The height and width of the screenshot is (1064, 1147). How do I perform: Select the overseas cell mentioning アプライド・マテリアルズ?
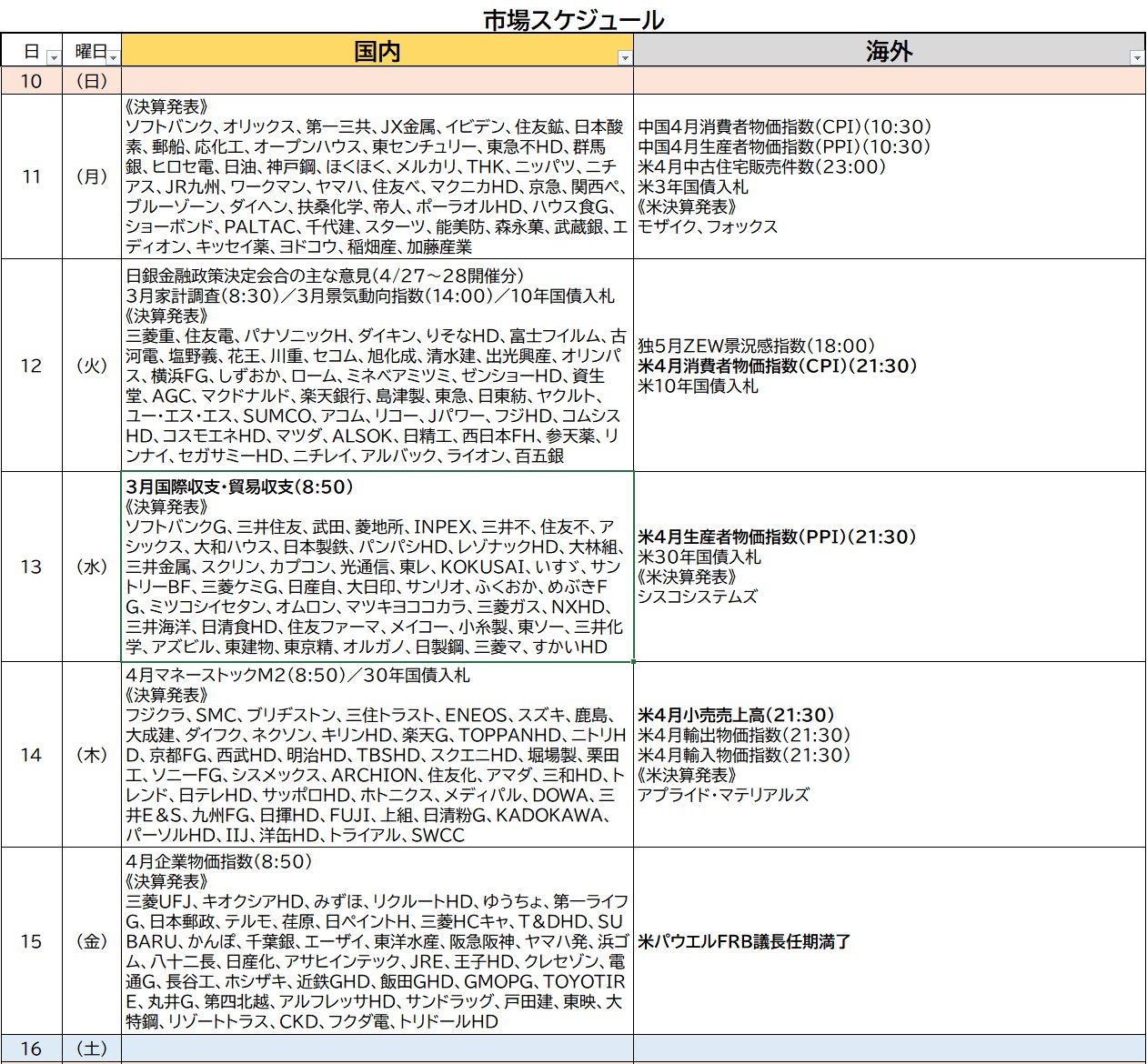[x=890, y=755]
